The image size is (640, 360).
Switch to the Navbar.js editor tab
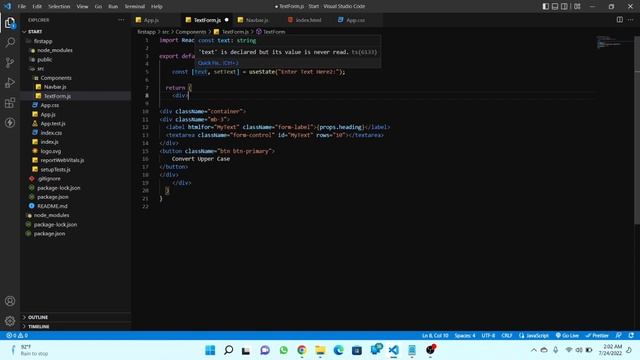tap(257, 20)
